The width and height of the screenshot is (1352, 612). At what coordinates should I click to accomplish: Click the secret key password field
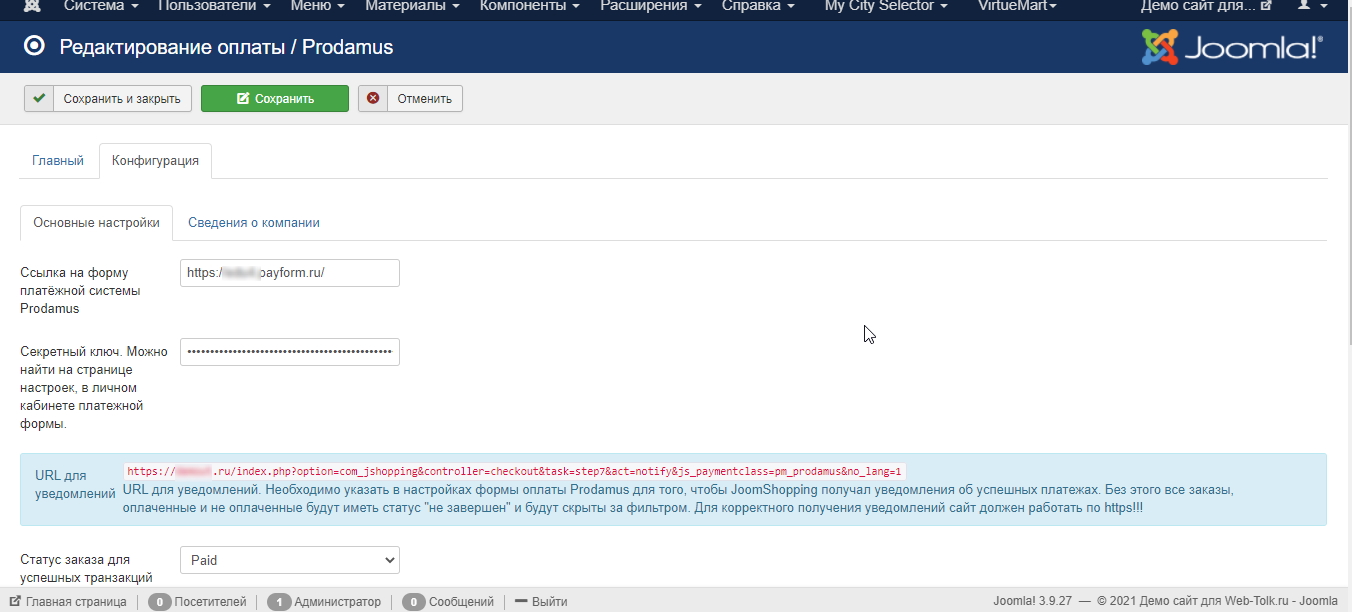(290, 352)
